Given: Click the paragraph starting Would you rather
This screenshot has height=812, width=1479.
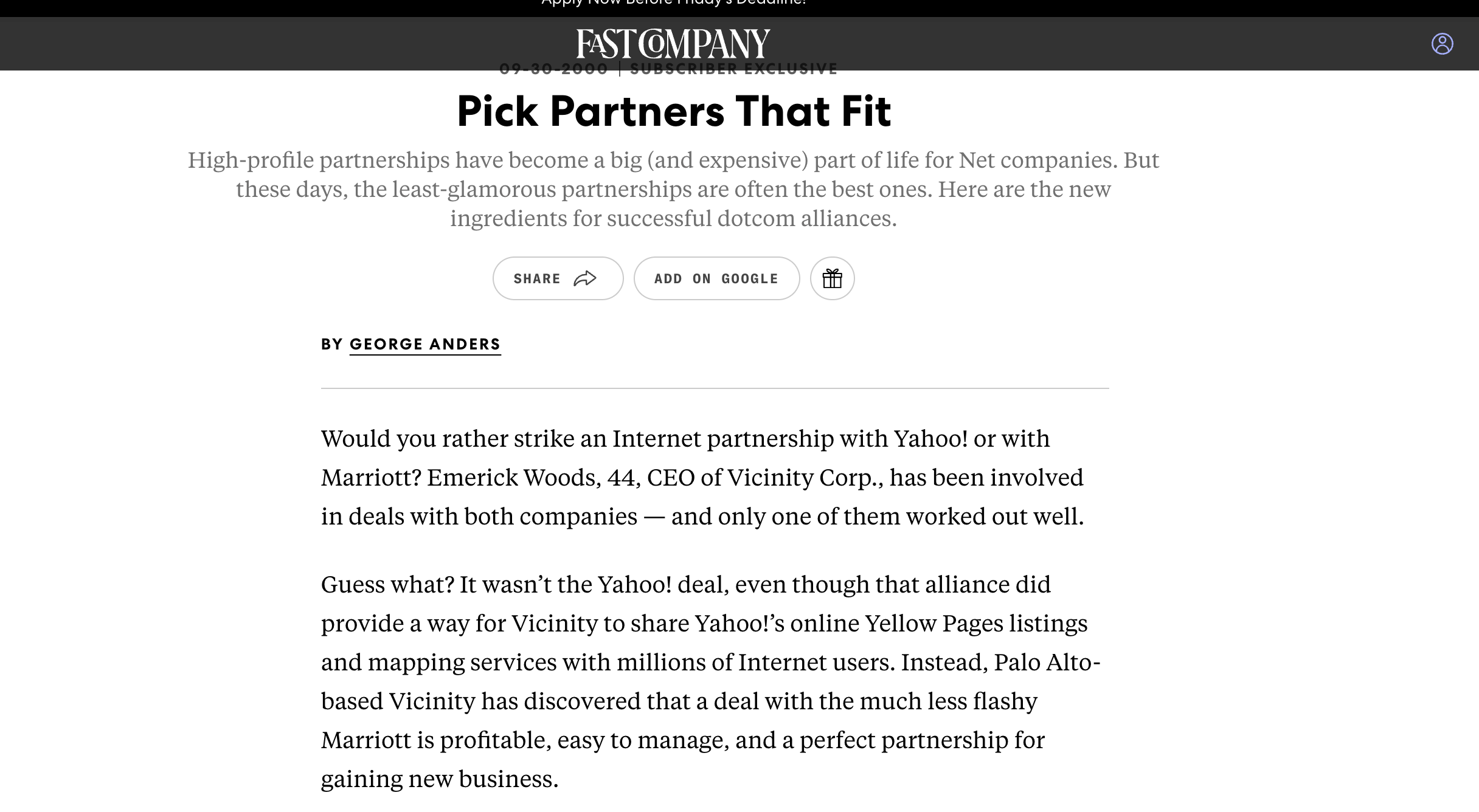Looking at the screenshot, I should 702,477.
